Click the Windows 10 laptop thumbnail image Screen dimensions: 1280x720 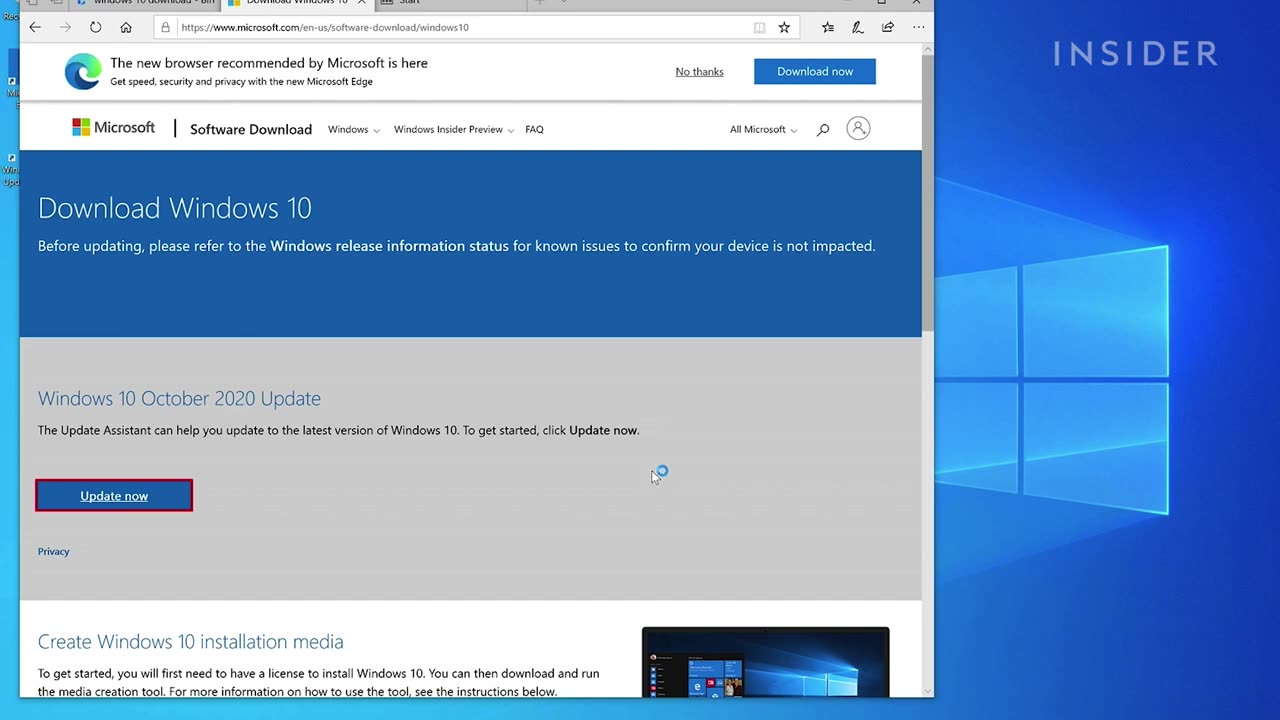pos(765,662)
